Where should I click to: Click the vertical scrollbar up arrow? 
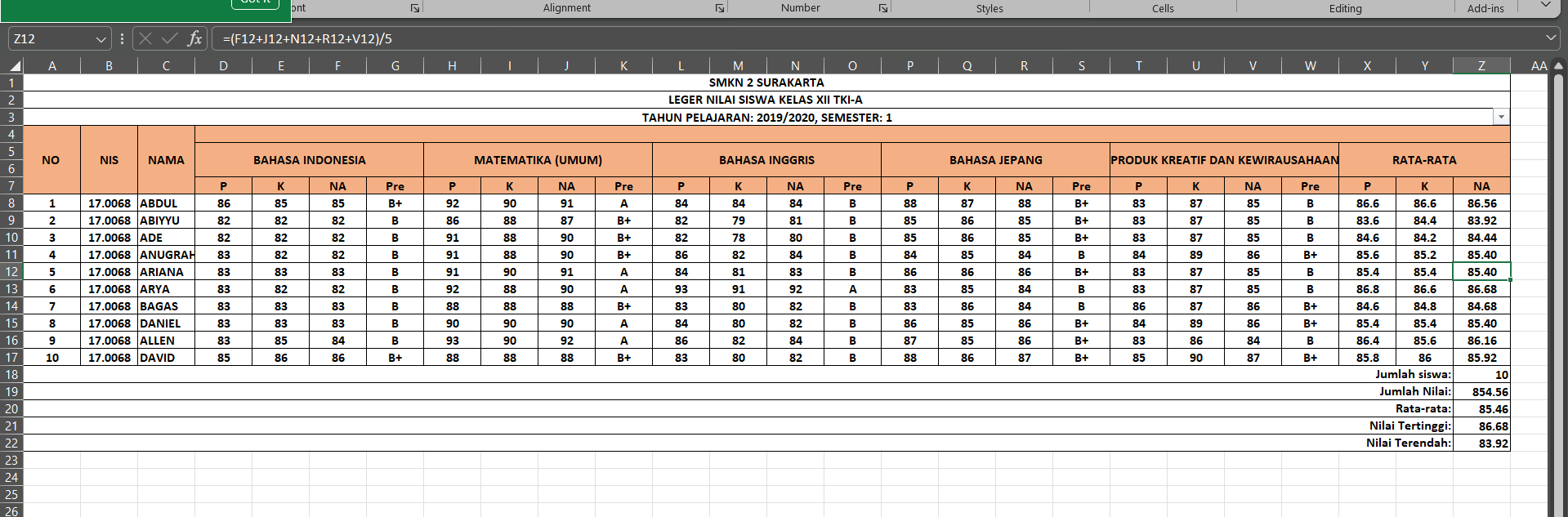[x=1557, y=66]
